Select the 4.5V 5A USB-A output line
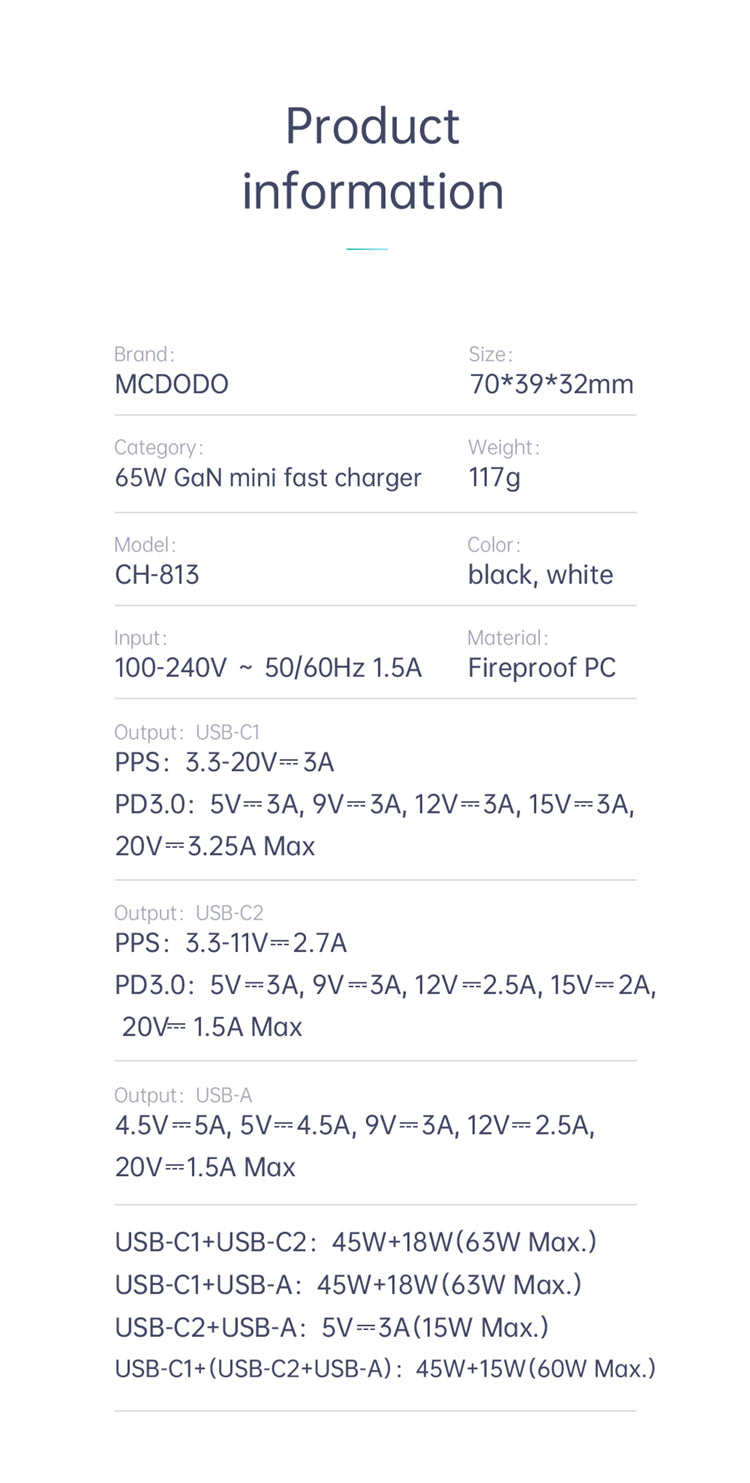The width and height of the screenshot is (750, 1483). click(355, 1126)
